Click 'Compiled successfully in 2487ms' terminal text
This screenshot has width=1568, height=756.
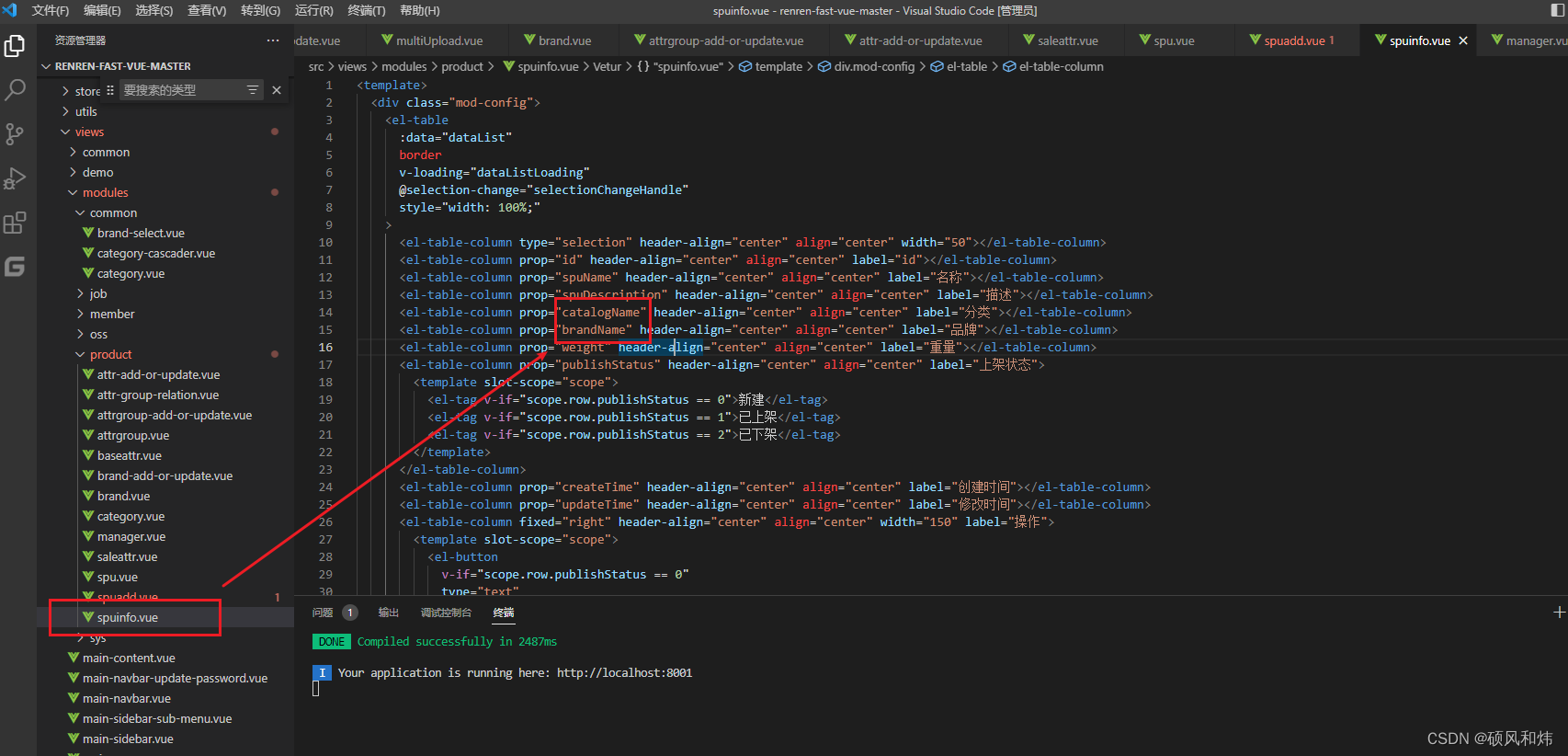click(457, 641)
